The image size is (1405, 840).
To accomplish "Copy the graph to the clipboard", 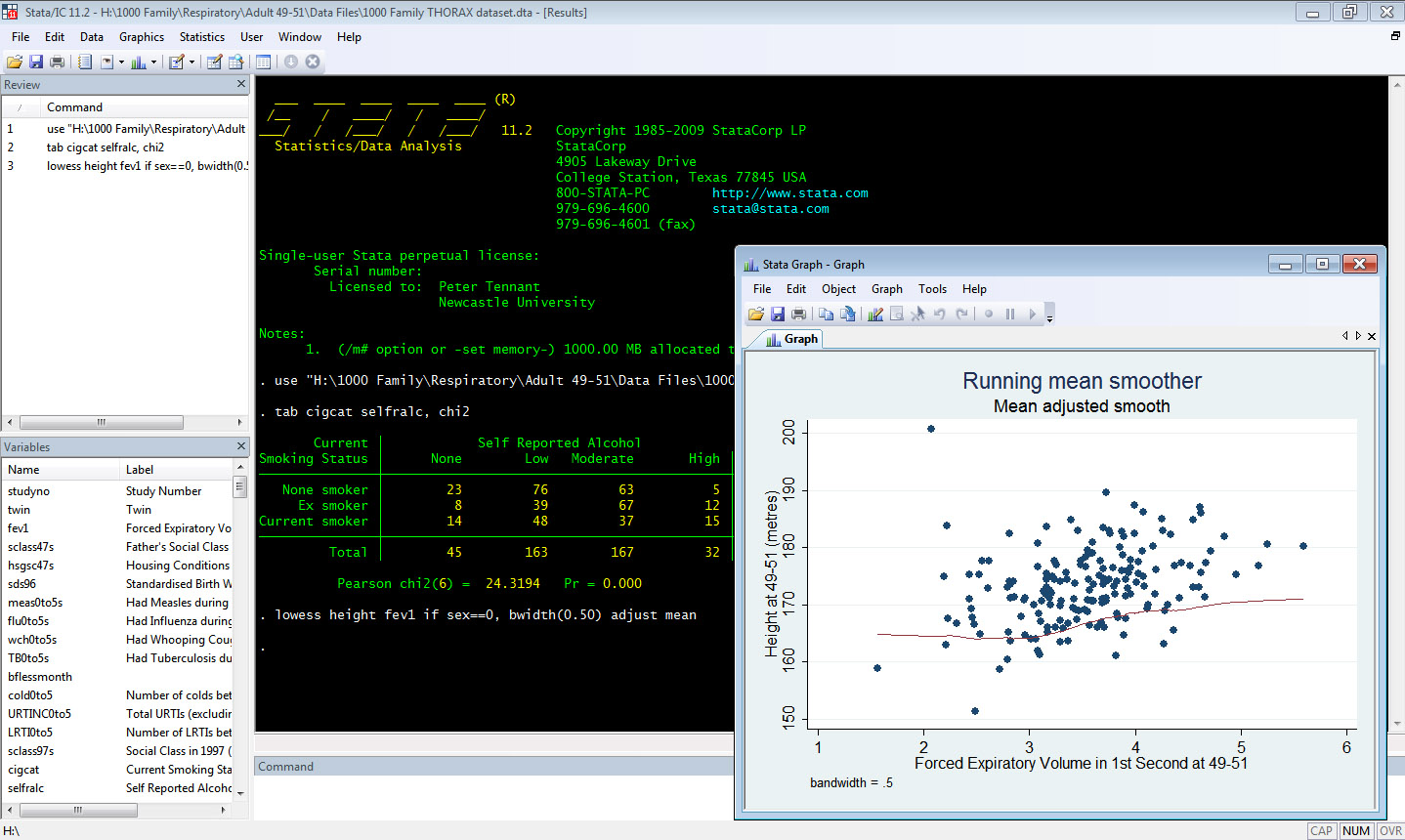I will pos(826,314).
